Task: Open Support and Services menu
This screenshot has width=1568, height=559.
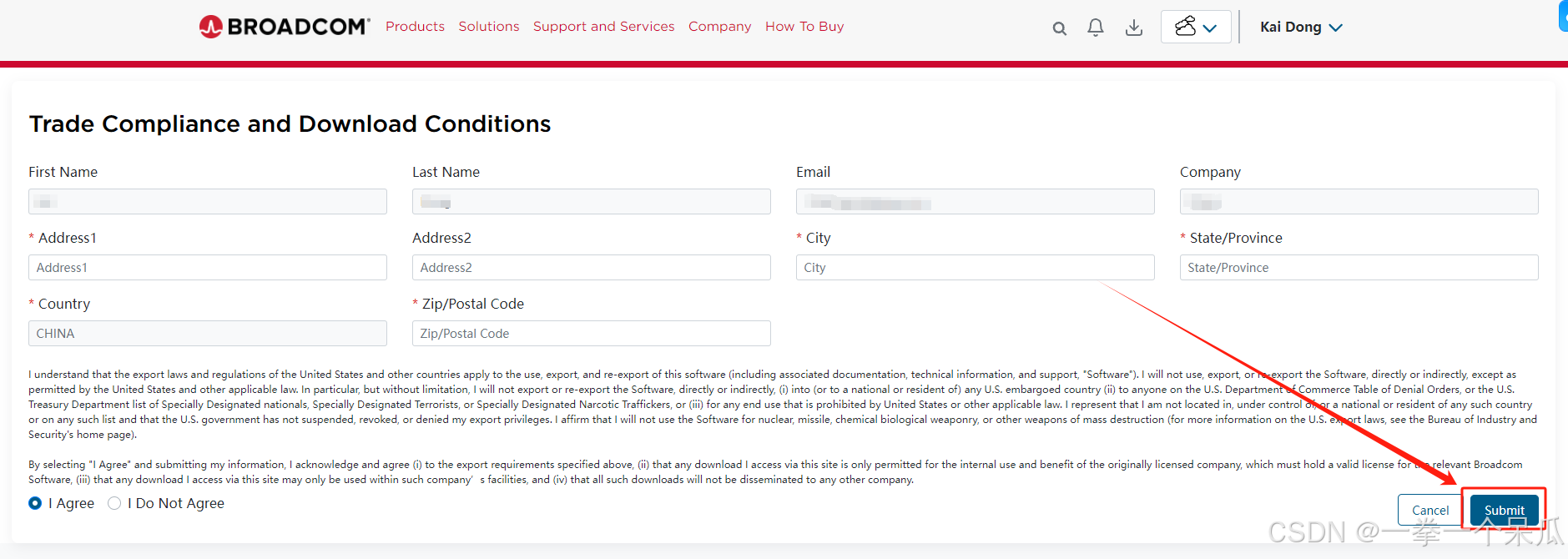Action: click(x=603, y=27)
